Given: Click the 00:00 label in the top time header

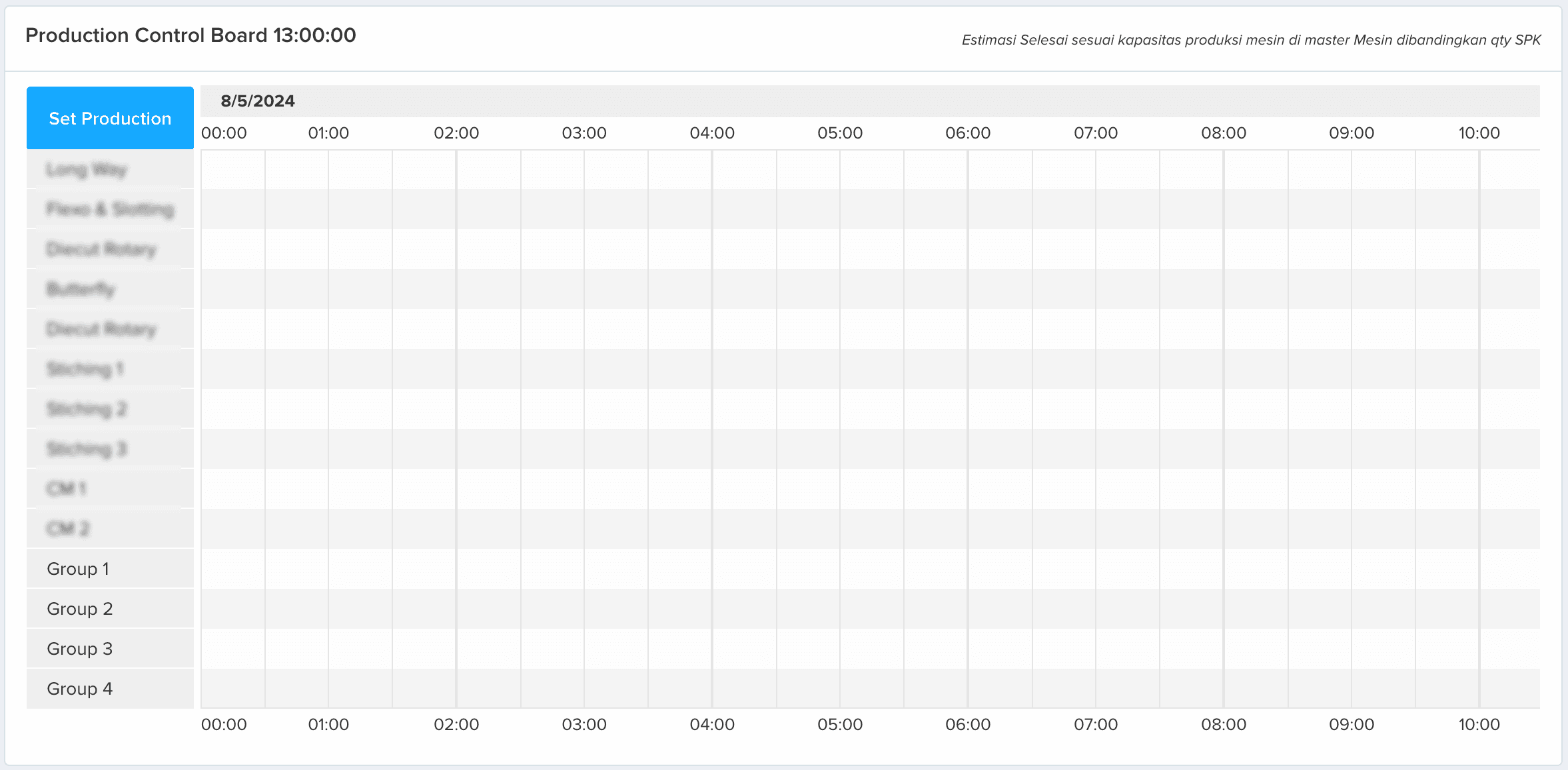Looking at the screenshot, I should coord(224,133).
